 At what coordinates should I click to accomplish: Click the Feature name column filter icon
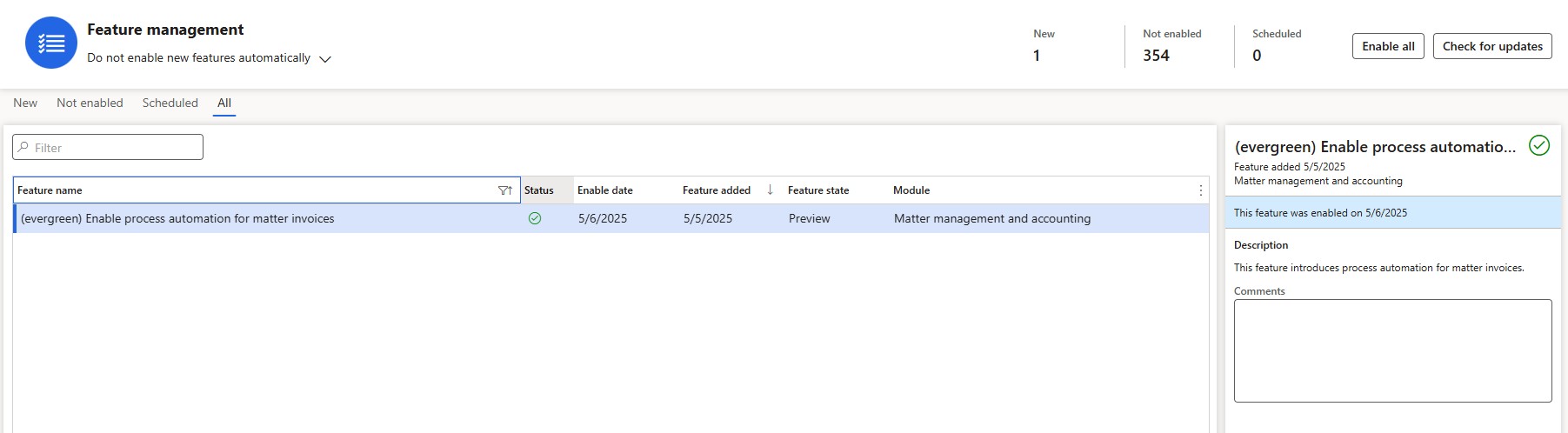[504, 190]
